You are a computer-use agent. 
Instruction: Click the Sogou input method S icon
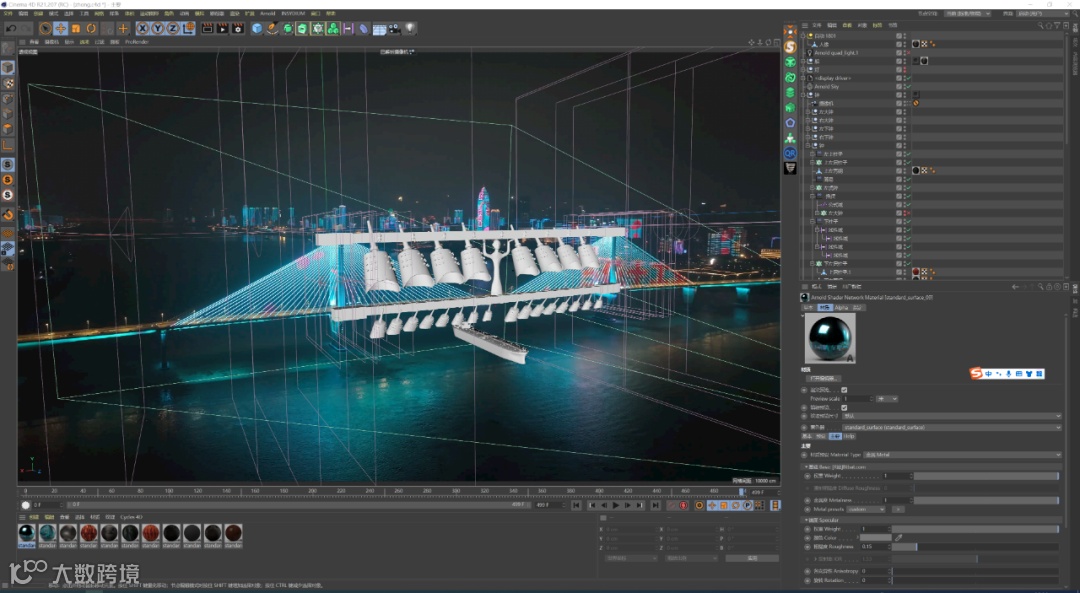[977, 374]
